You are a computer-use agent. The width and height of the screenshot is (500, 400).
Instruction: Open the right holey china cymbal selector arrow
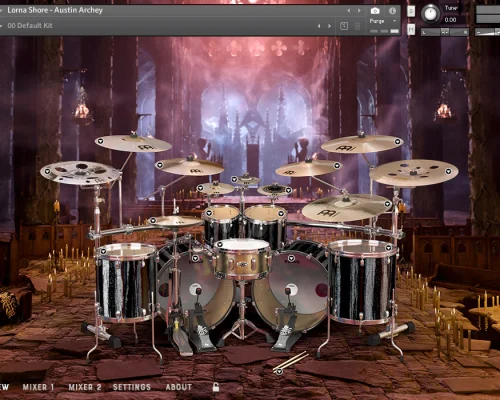(x=448, y=171)
